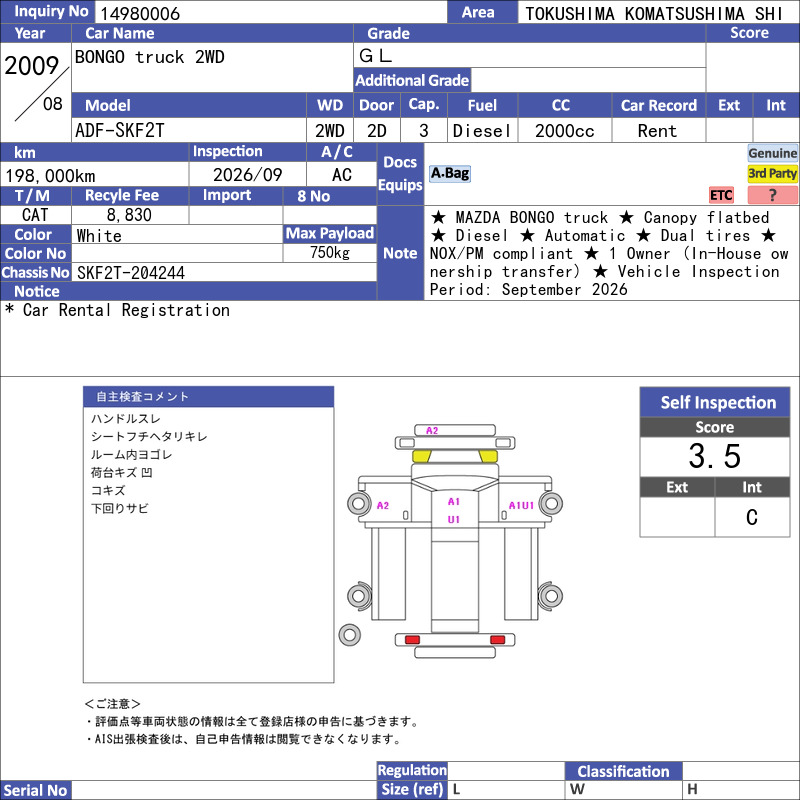Click the A1 mark on cab roof
800x800 pixels.
coord(454,502)
